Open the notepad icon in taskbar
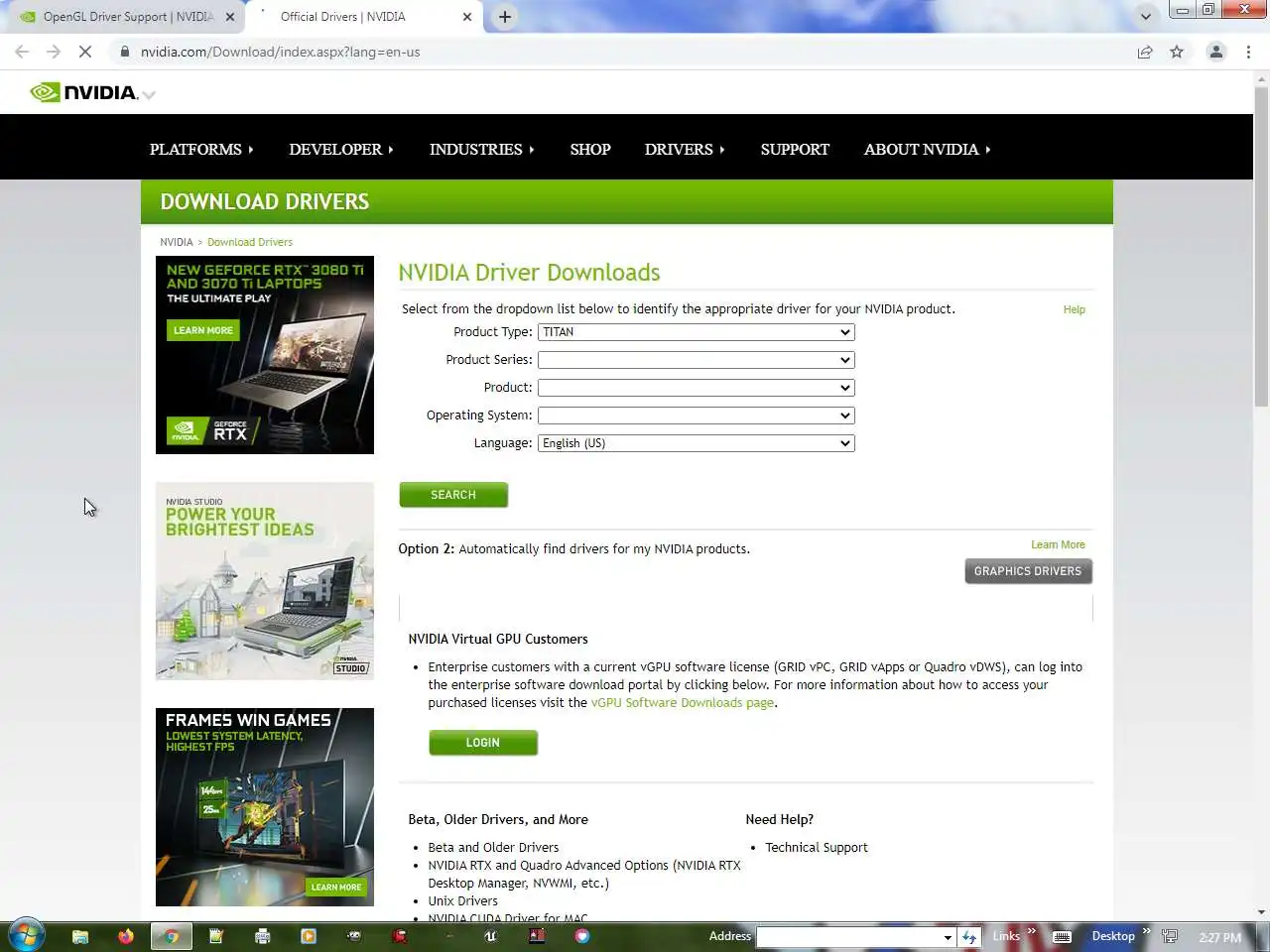 216,936
